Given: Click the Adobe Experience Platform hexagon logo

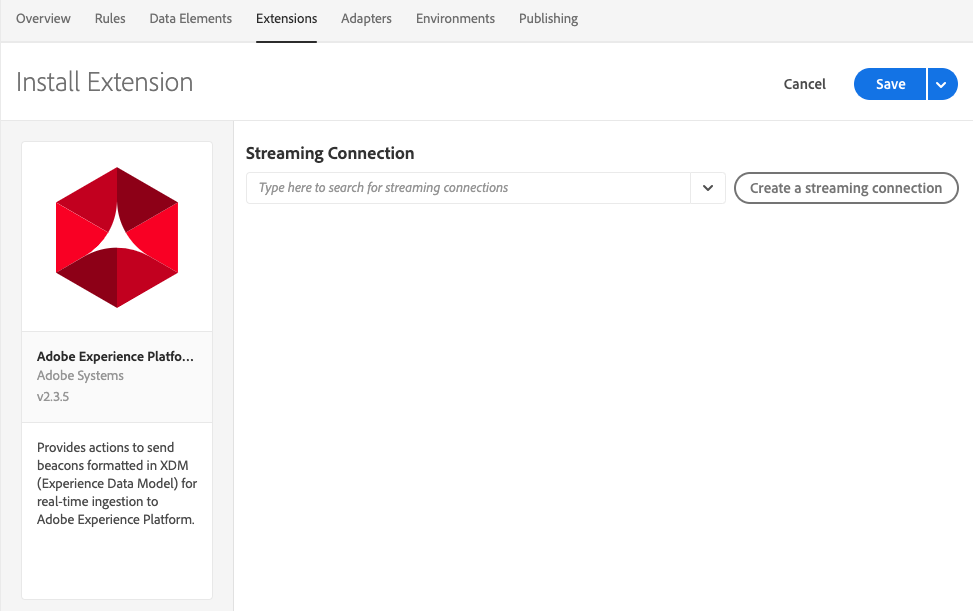Looking at the screenshot, I should point(117,237).
